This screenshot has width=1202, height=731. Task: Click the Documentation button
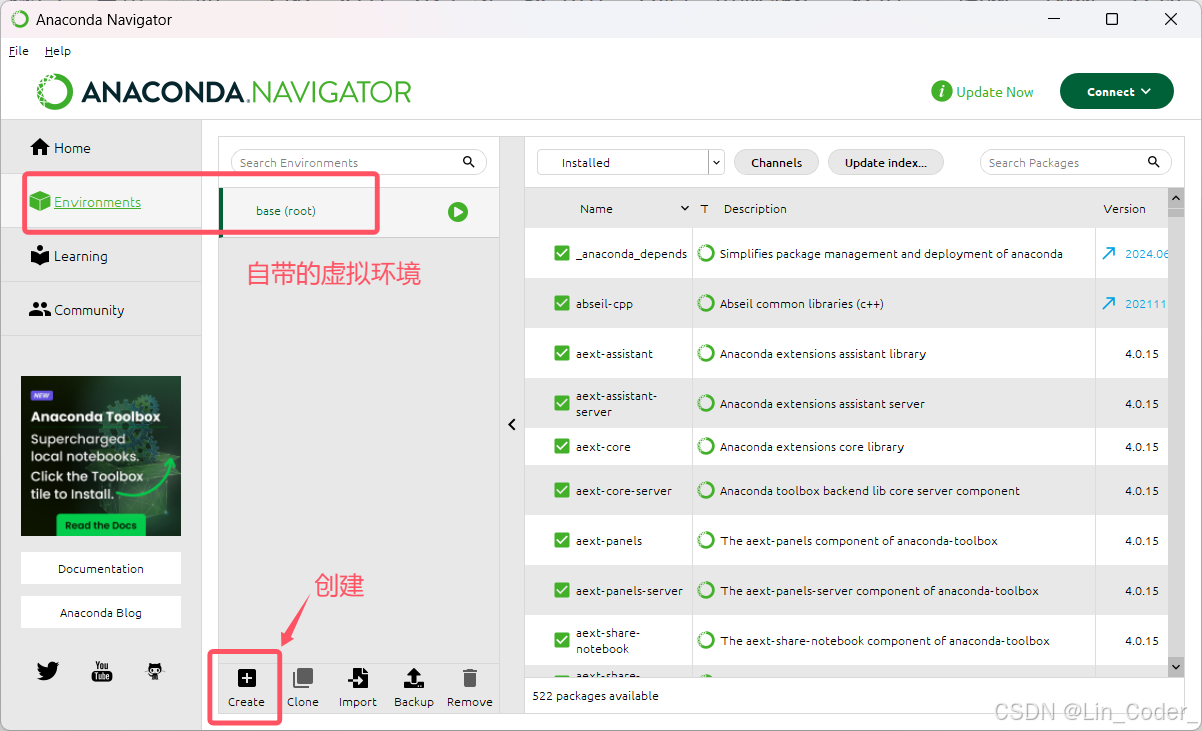(x=101, y=568)
